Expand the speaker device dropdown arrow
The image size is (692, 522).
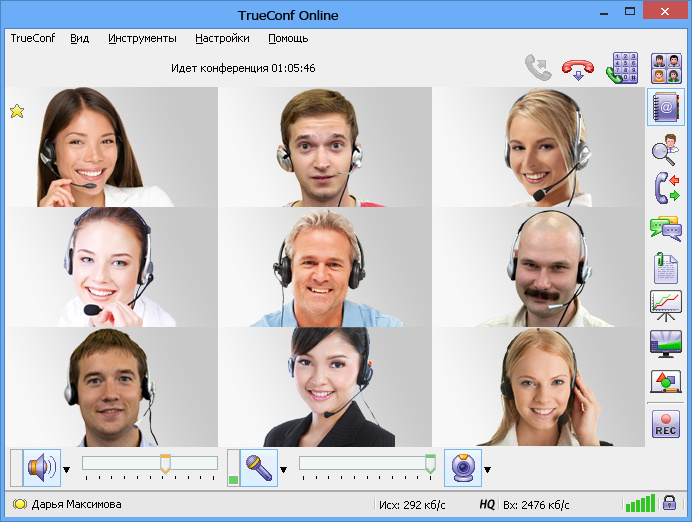[67, 469]
